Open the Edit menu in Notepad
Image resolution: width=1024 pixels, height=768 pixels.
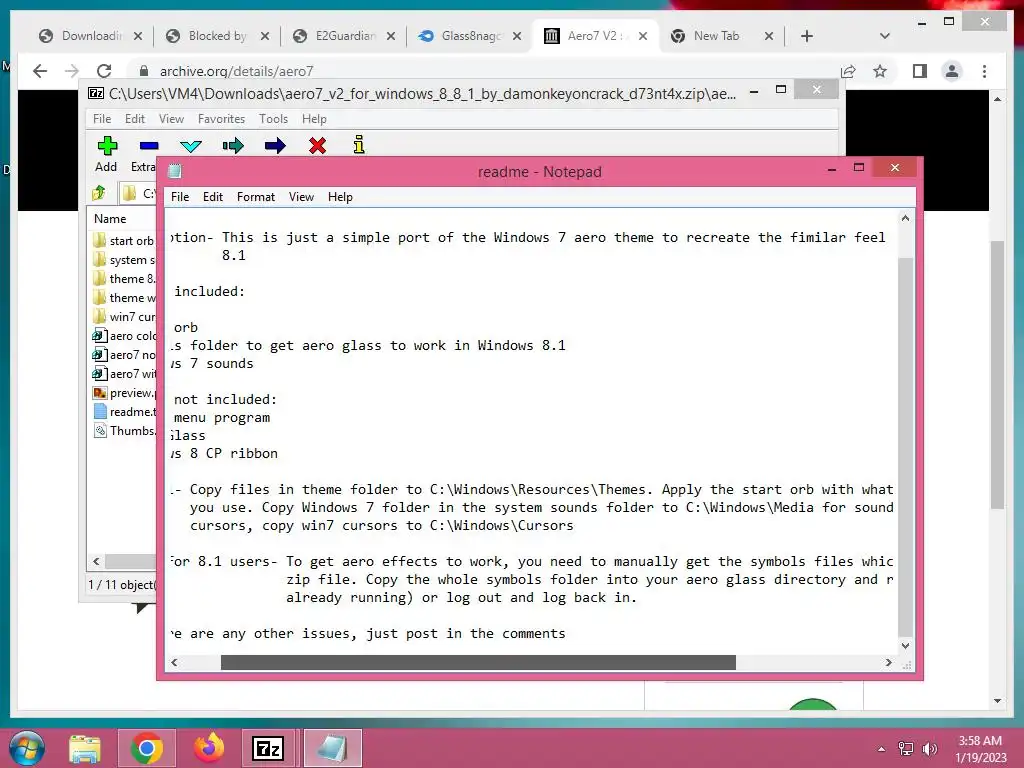(x=212, y=197)
